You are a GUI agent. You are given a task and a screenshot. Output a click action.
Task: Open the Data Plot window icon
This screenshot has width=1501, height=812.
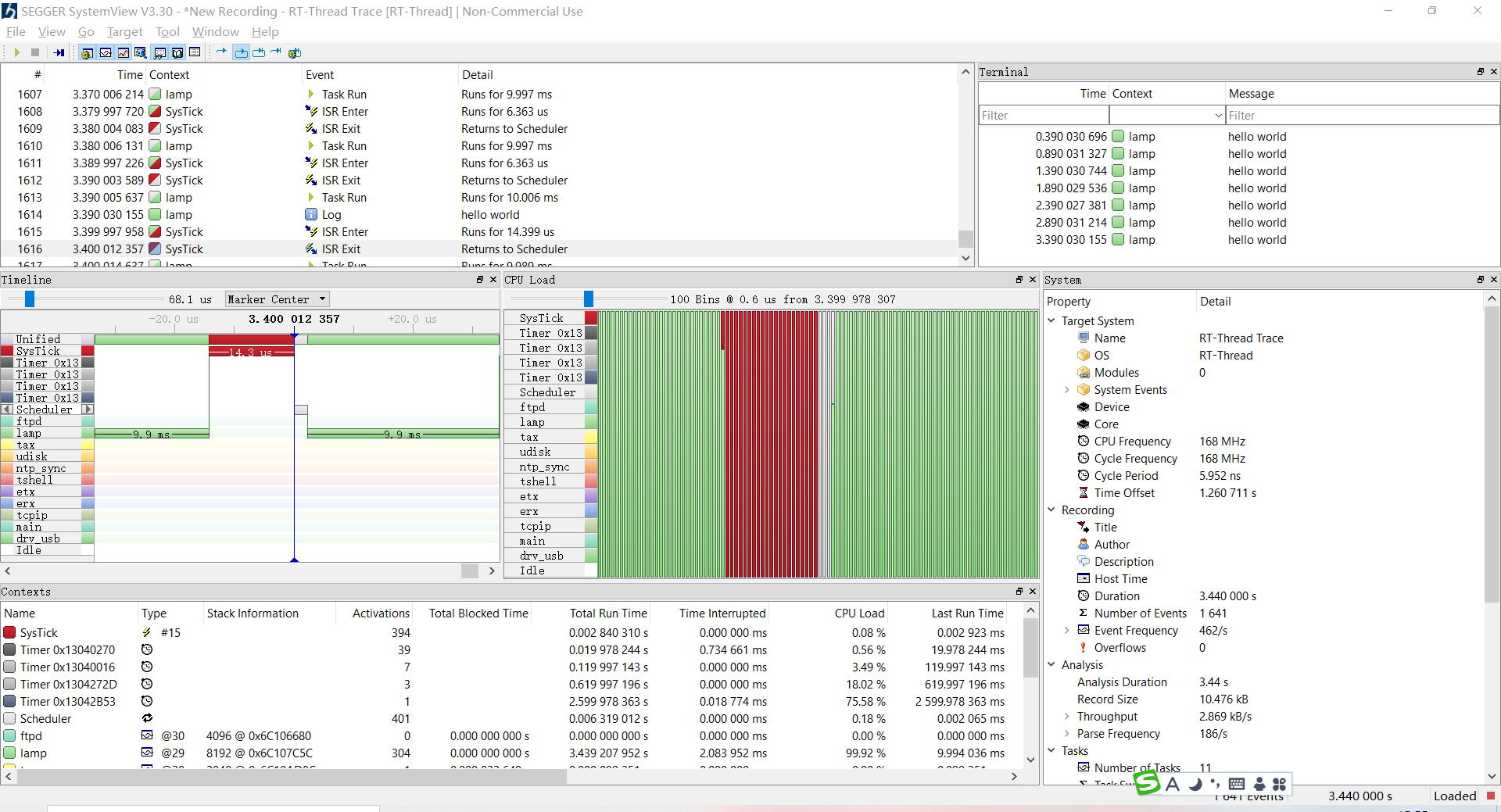141,52
